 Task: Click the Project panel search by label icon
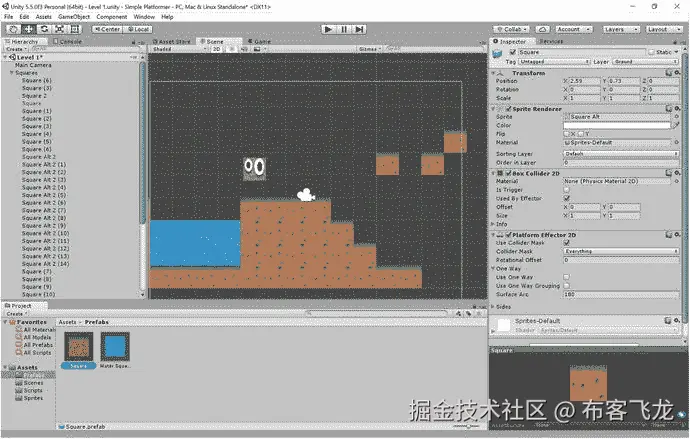click(469, 314)
